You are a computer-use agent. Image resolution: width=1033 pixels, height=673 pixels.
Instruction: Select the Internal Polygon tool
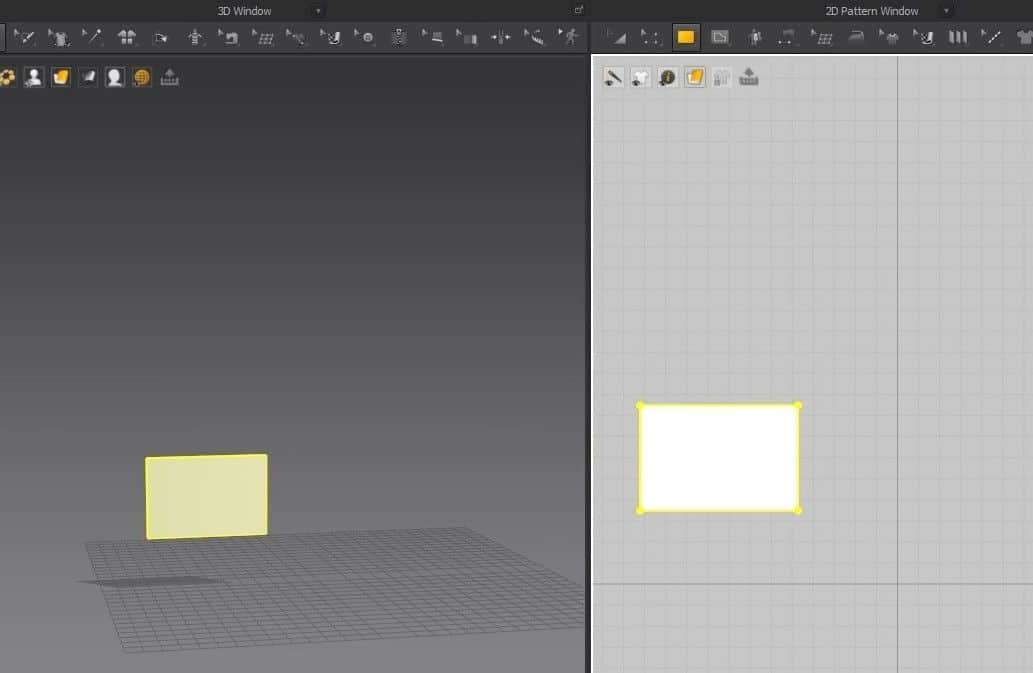720,38
